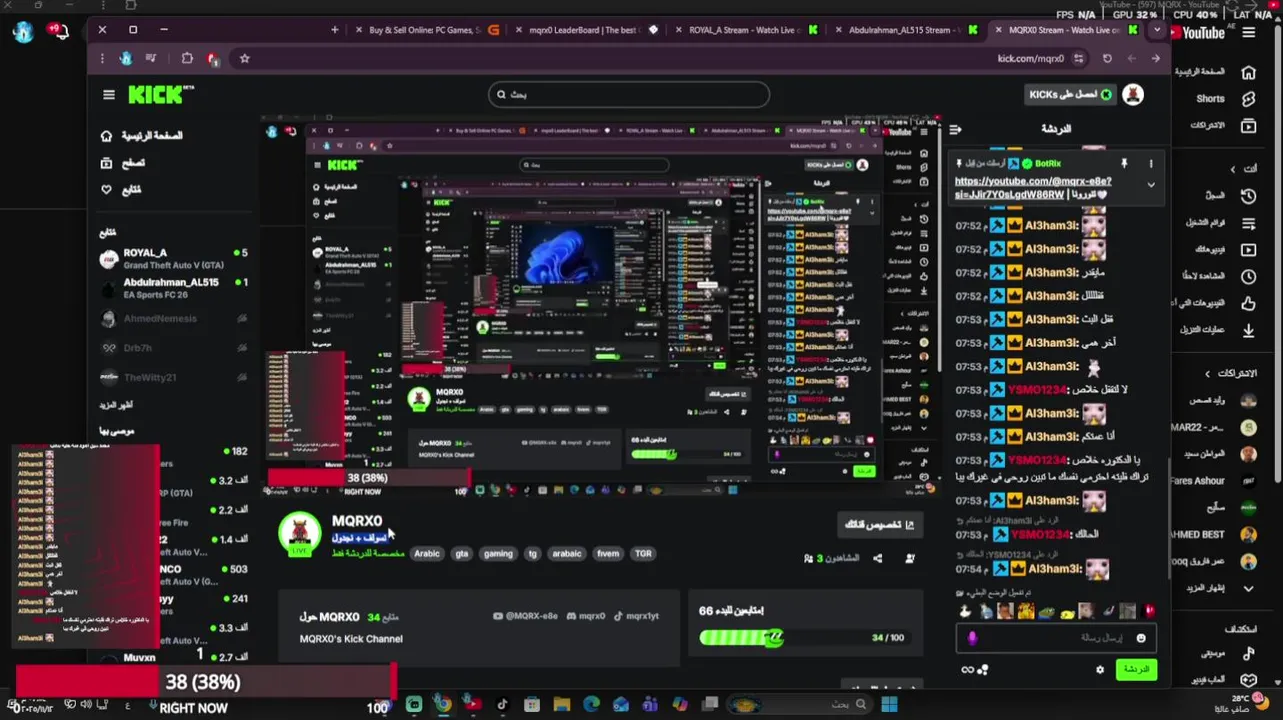Click the Arabic stream tag
This screenshot has width=1283, height=720.
pos(427,554)
